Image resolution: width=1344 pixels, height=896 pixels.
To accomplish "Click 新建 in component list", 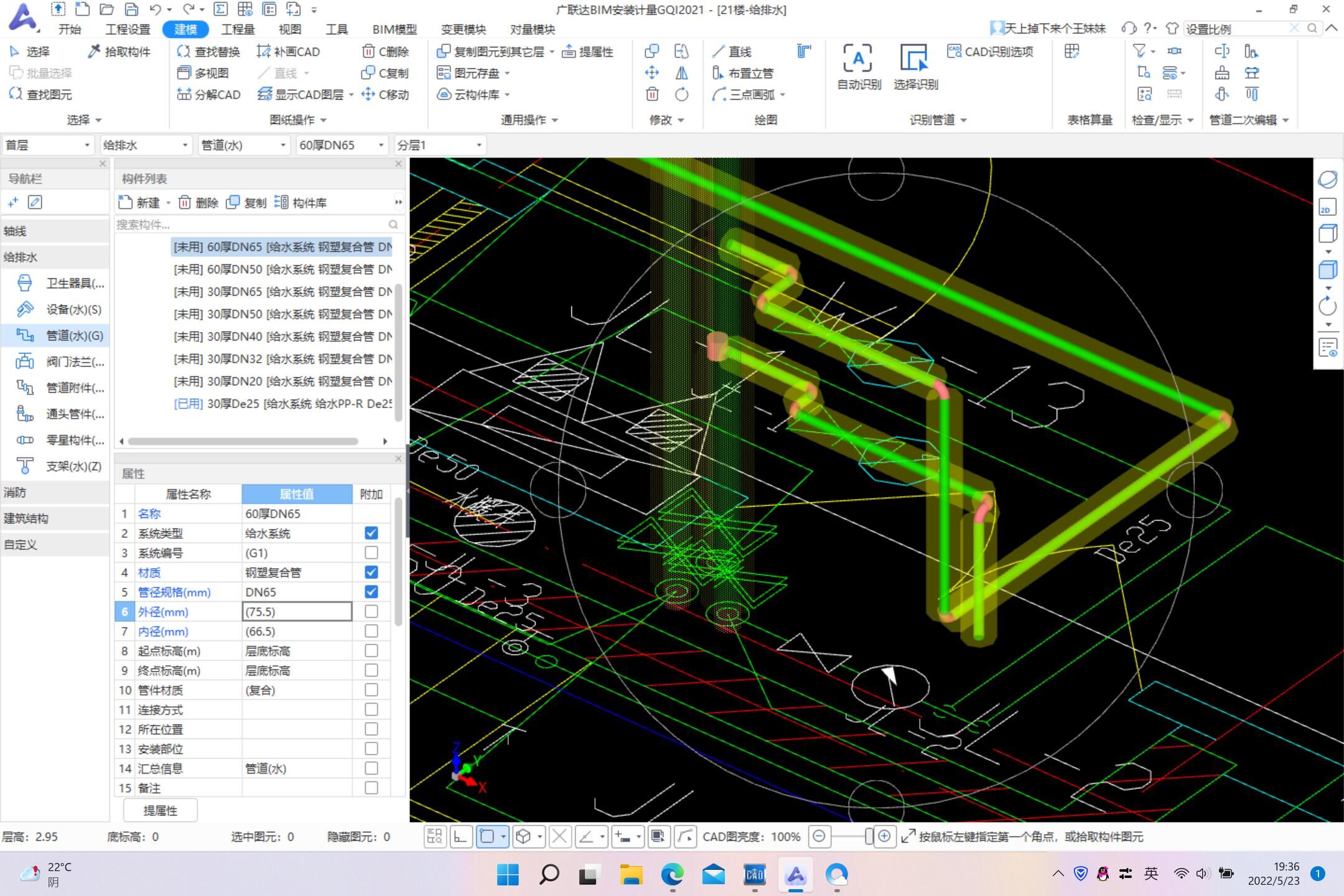I will pyautogui.click(x=139, y=203).
